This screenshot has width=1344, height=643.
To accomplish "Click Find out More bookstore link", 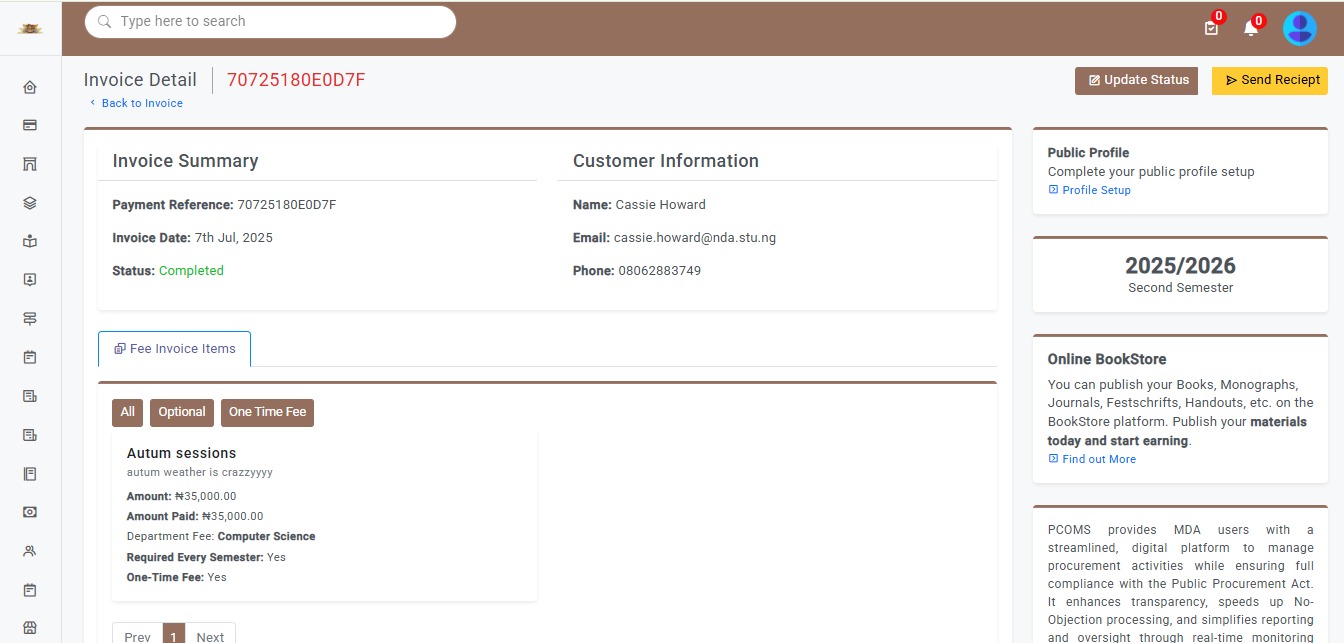I will click(1098, 459).
